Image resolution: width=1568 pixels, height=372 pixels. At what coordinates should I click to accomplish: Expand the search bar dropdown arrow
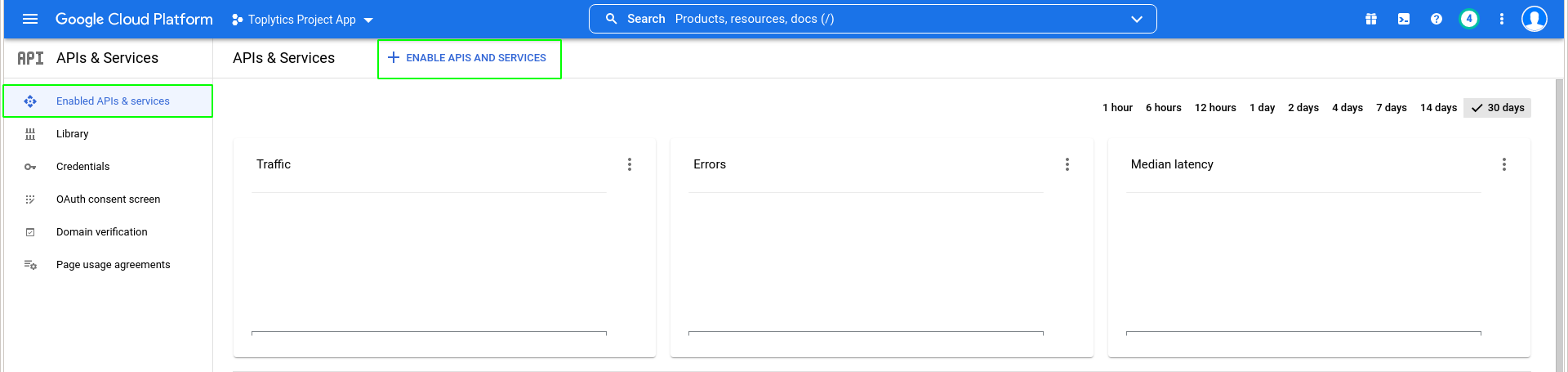click(1137, 19)
